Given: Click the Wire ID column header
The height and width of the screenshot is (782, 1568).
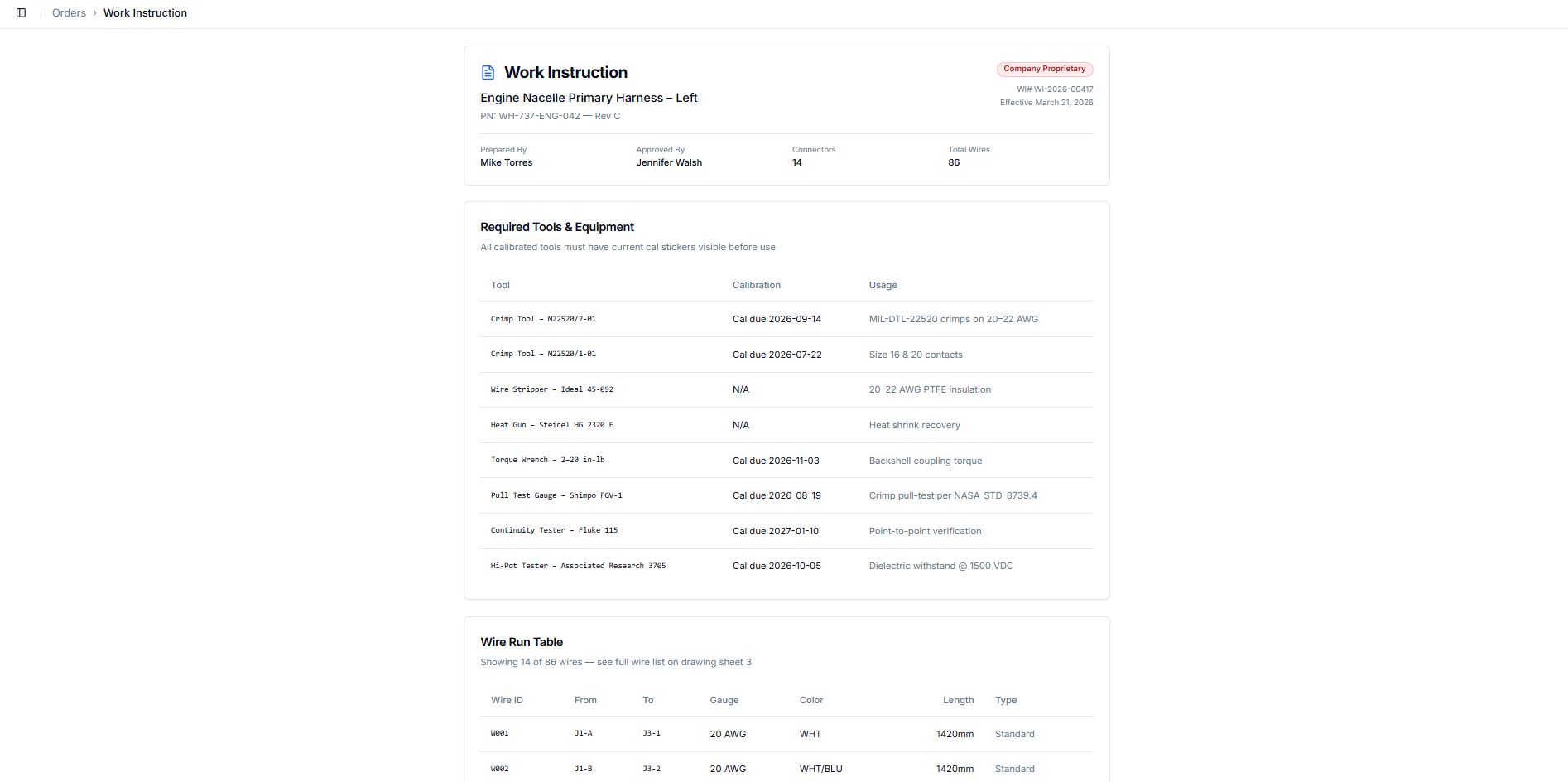Looking at the screenshot, I should [507, 700].
